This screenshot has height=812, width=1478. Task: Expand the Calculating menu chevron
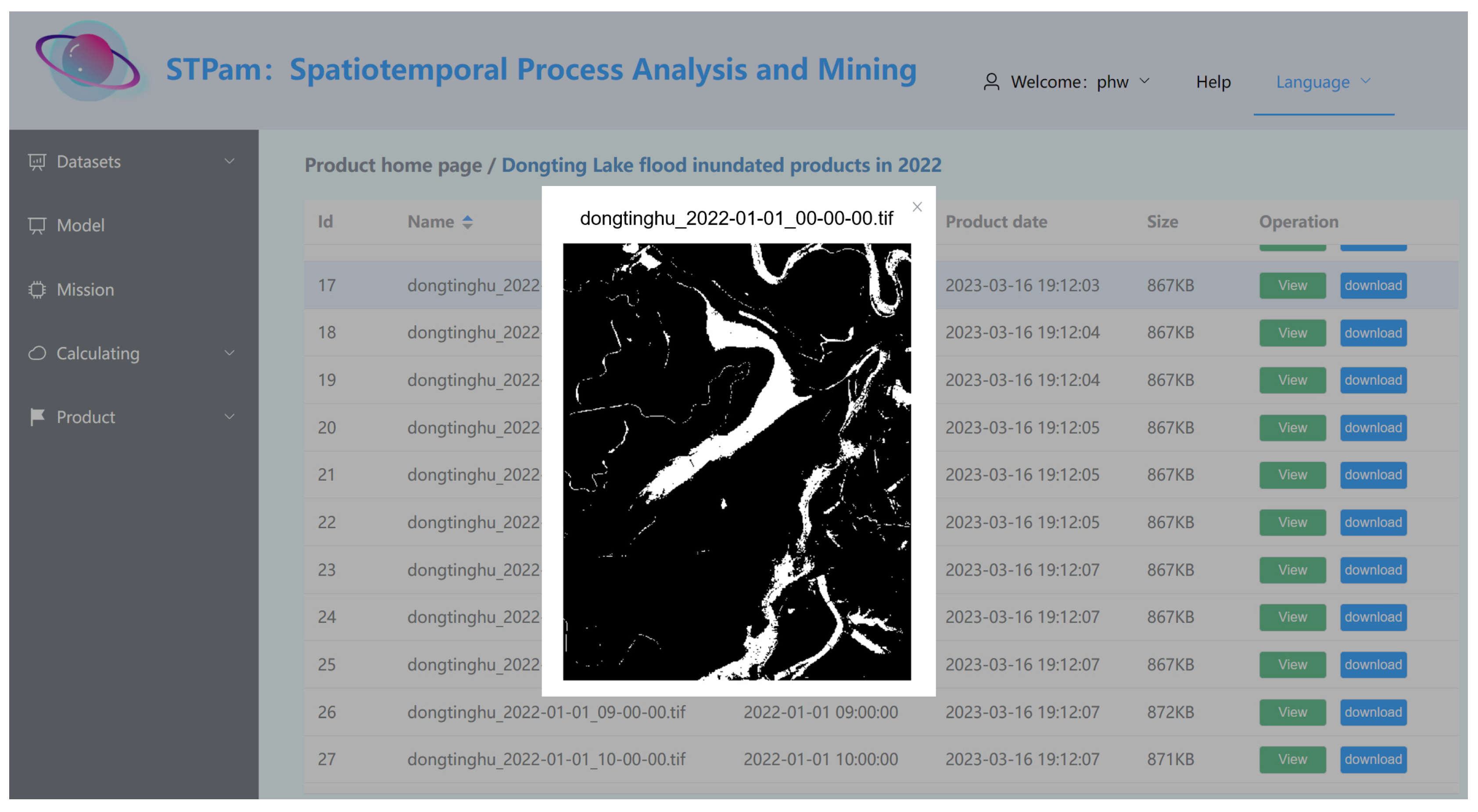pos(230,353)
